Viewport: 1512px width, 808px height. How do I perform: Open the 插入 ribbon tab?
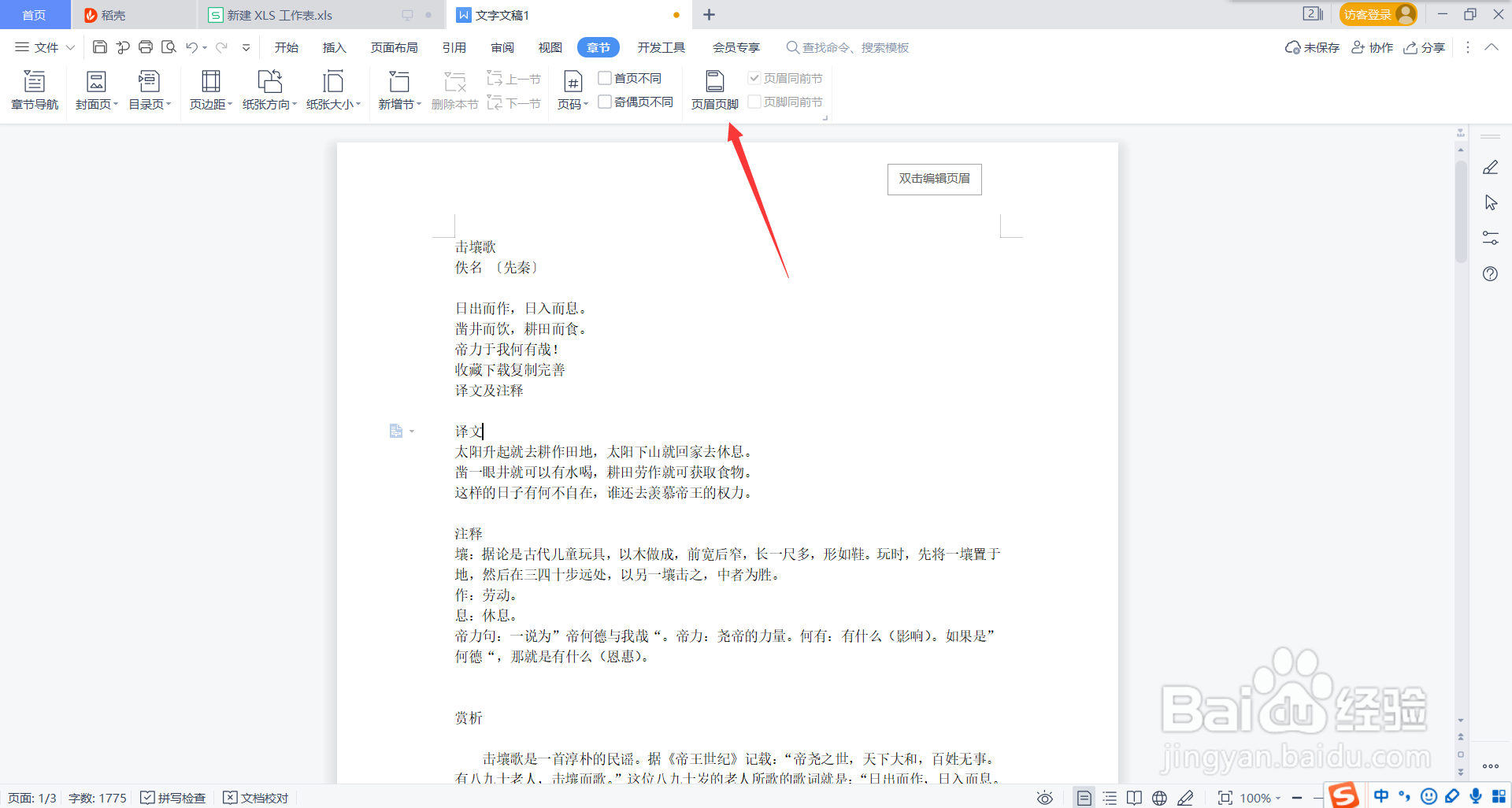[335, 47]
